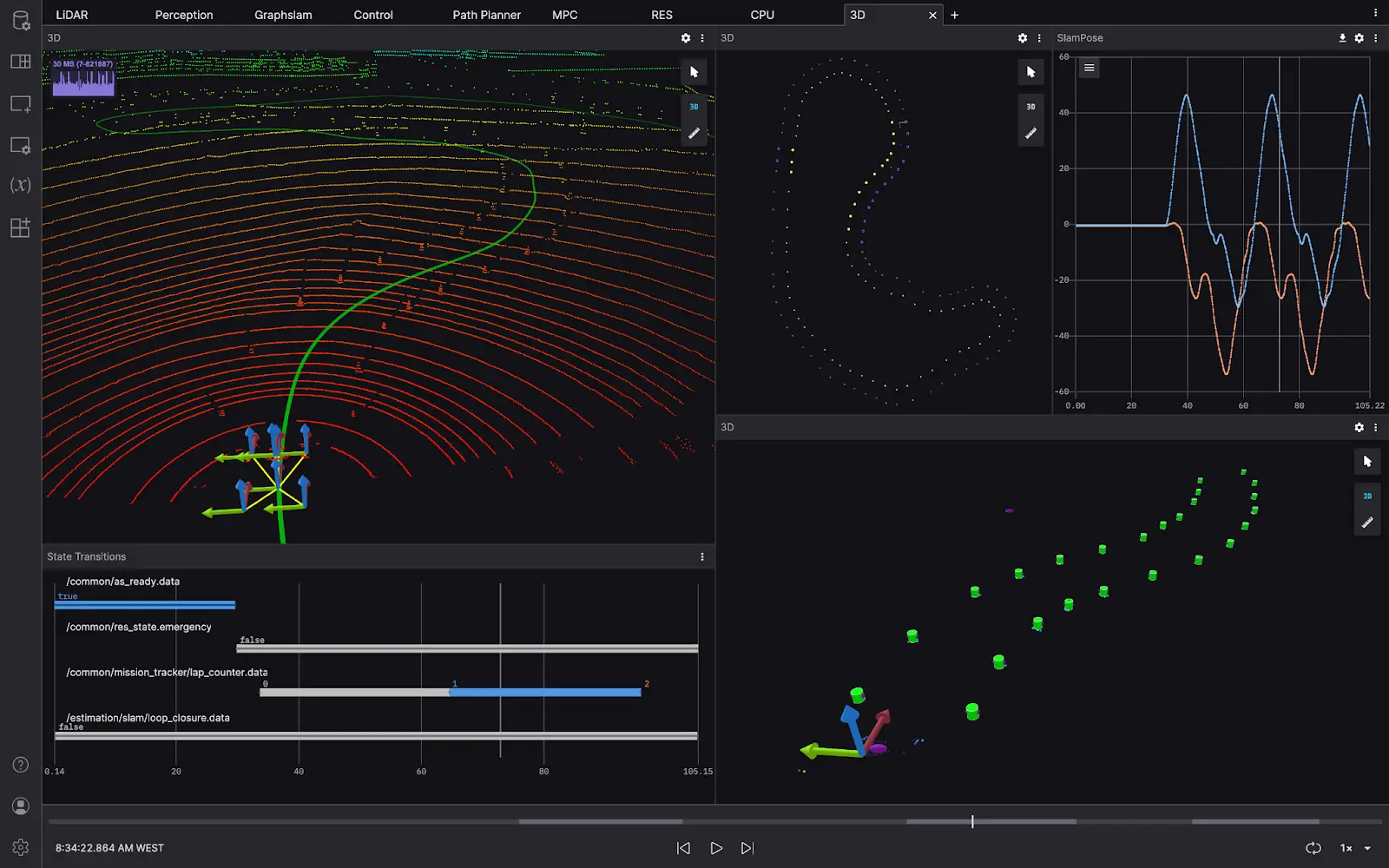Download SlamPose plot data
The image size is (1389, 868).
pos(1342,38)
